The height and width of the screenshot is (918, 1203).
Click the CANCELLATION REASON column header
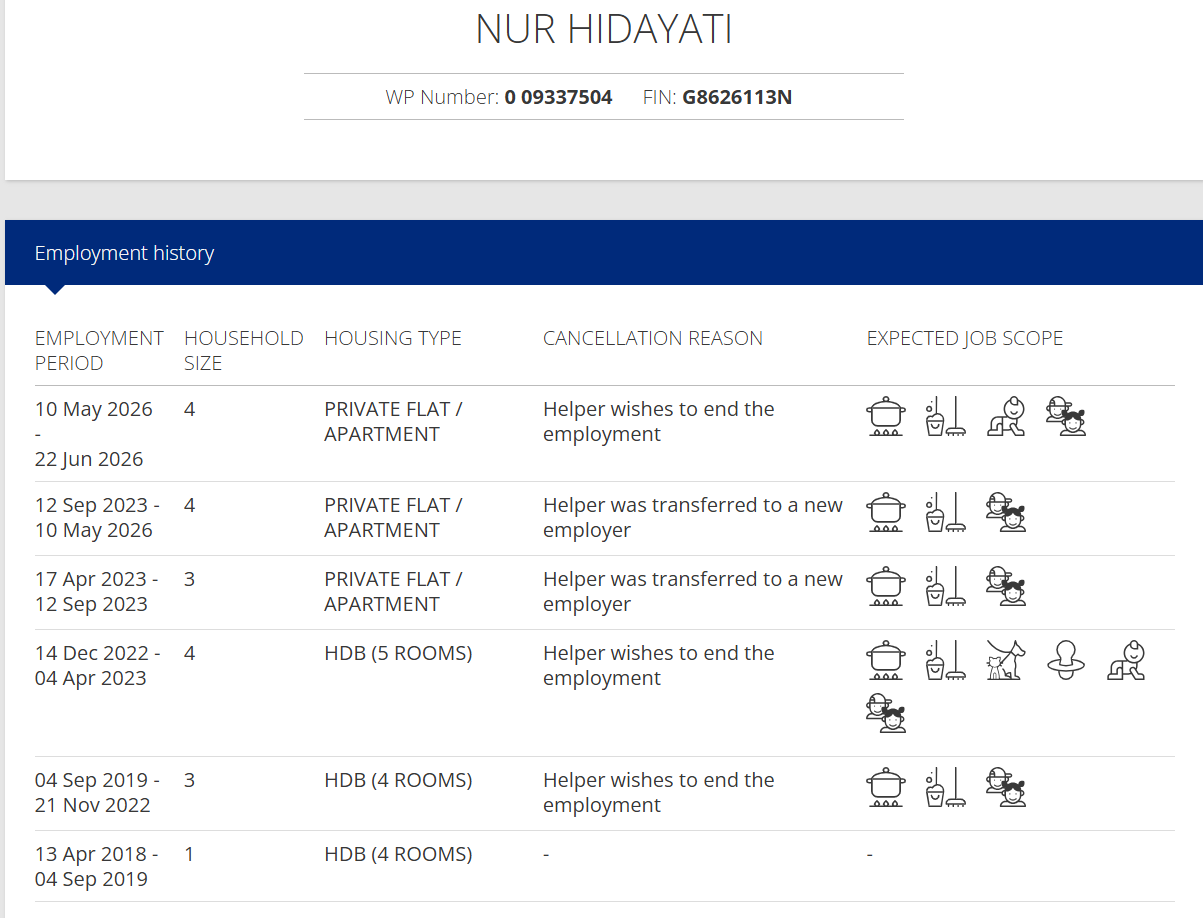tap(653, 338)
